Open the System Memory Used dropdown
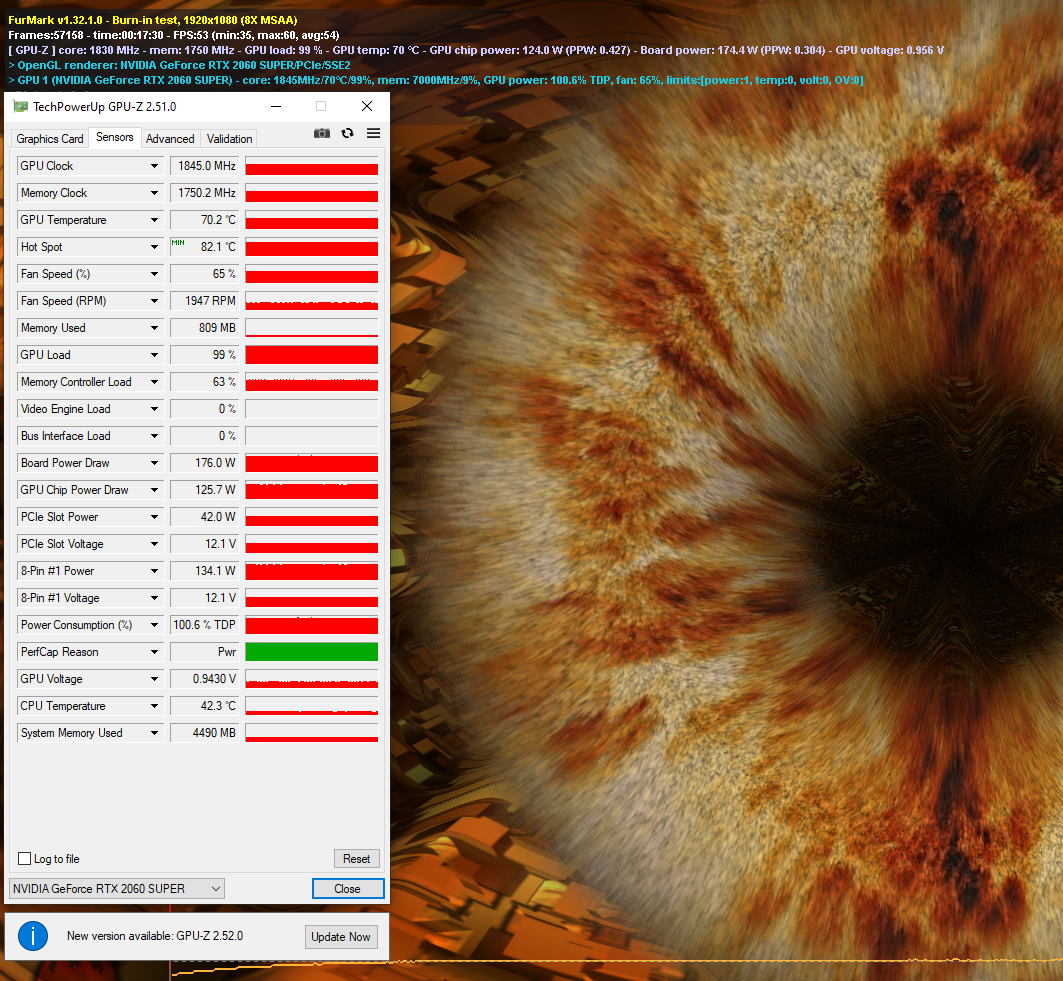The width and height of the screenshot is (1063, 981). 155,734
